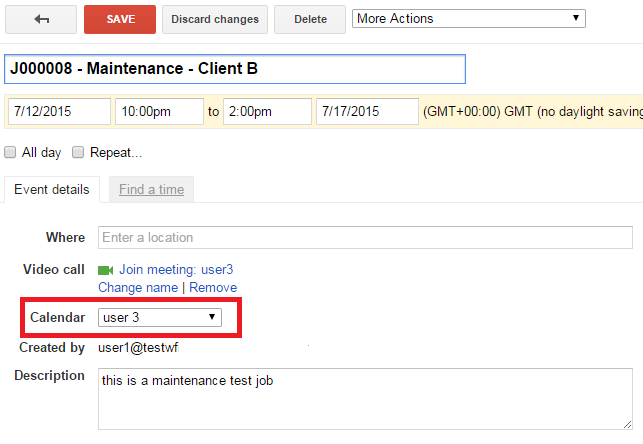Change the end time 2:00pm
The width and height of the screenshot is (643, 444).
[267, 112]
